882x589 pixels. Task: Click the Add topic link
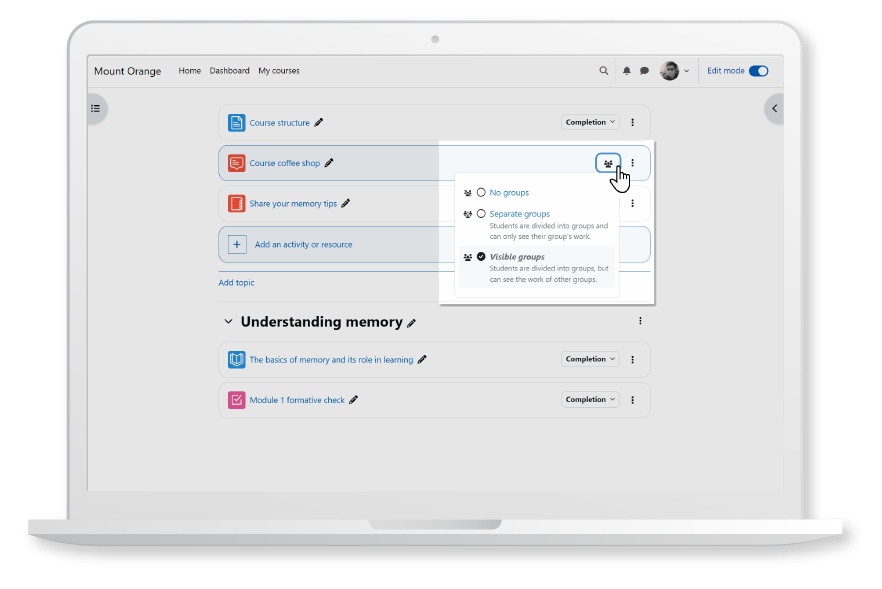click(236, 283)
